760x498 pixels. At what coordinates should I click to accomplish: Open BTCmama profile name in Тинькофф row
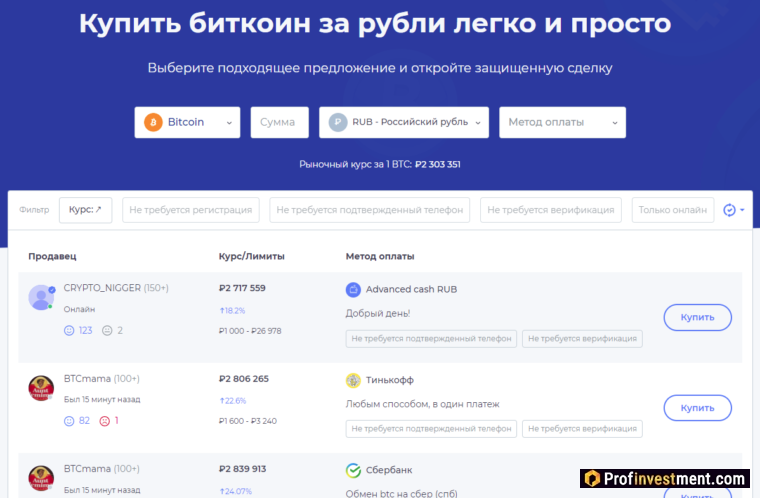click(87, 379)
